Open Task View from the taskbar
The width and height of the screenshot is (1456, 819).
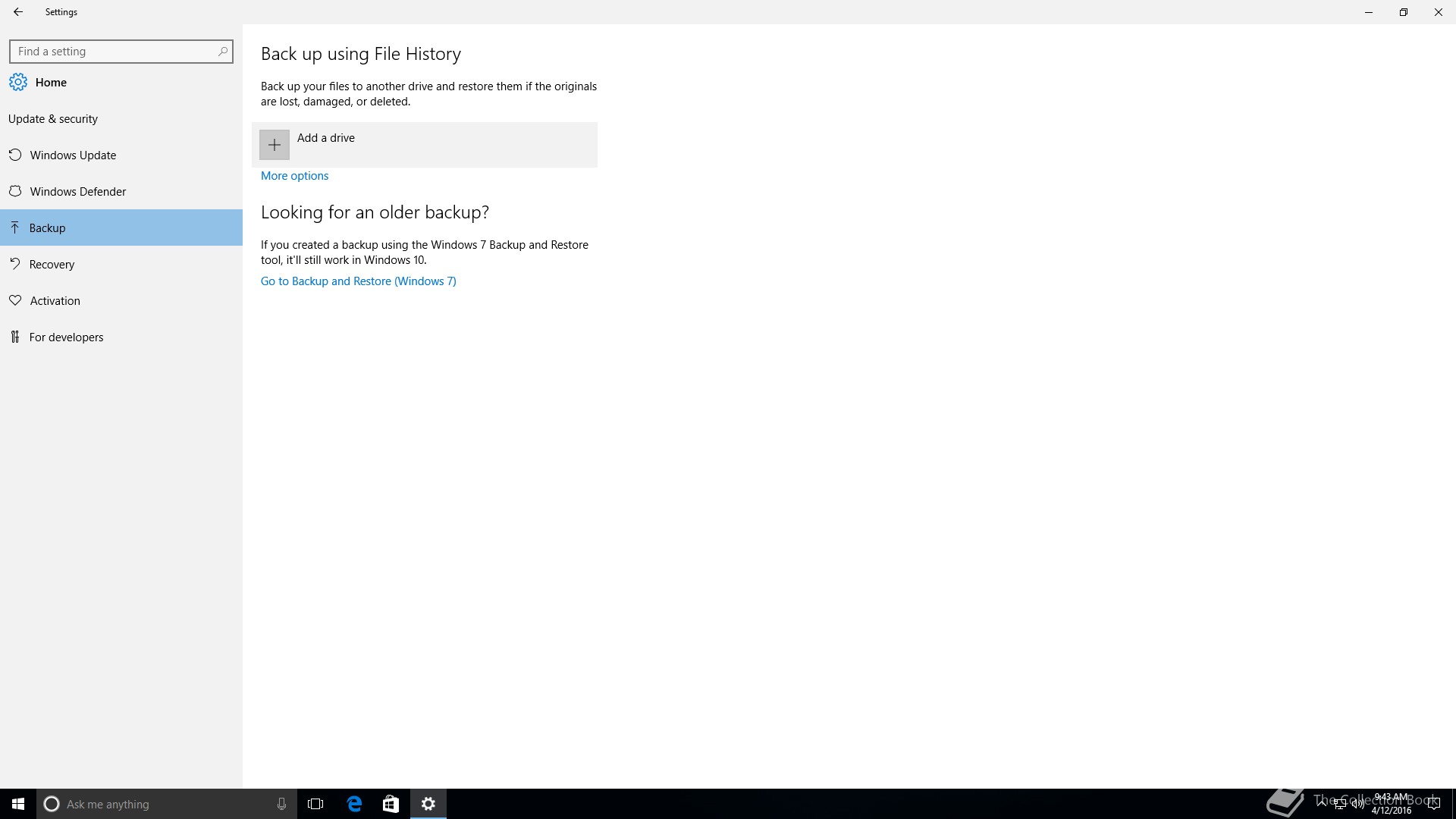pyautogui.click(x=315, y=804)
